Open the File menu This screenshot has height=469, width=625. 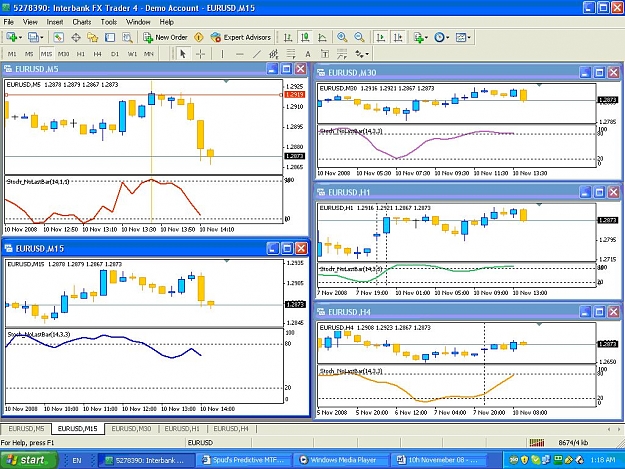pos(8,22)
